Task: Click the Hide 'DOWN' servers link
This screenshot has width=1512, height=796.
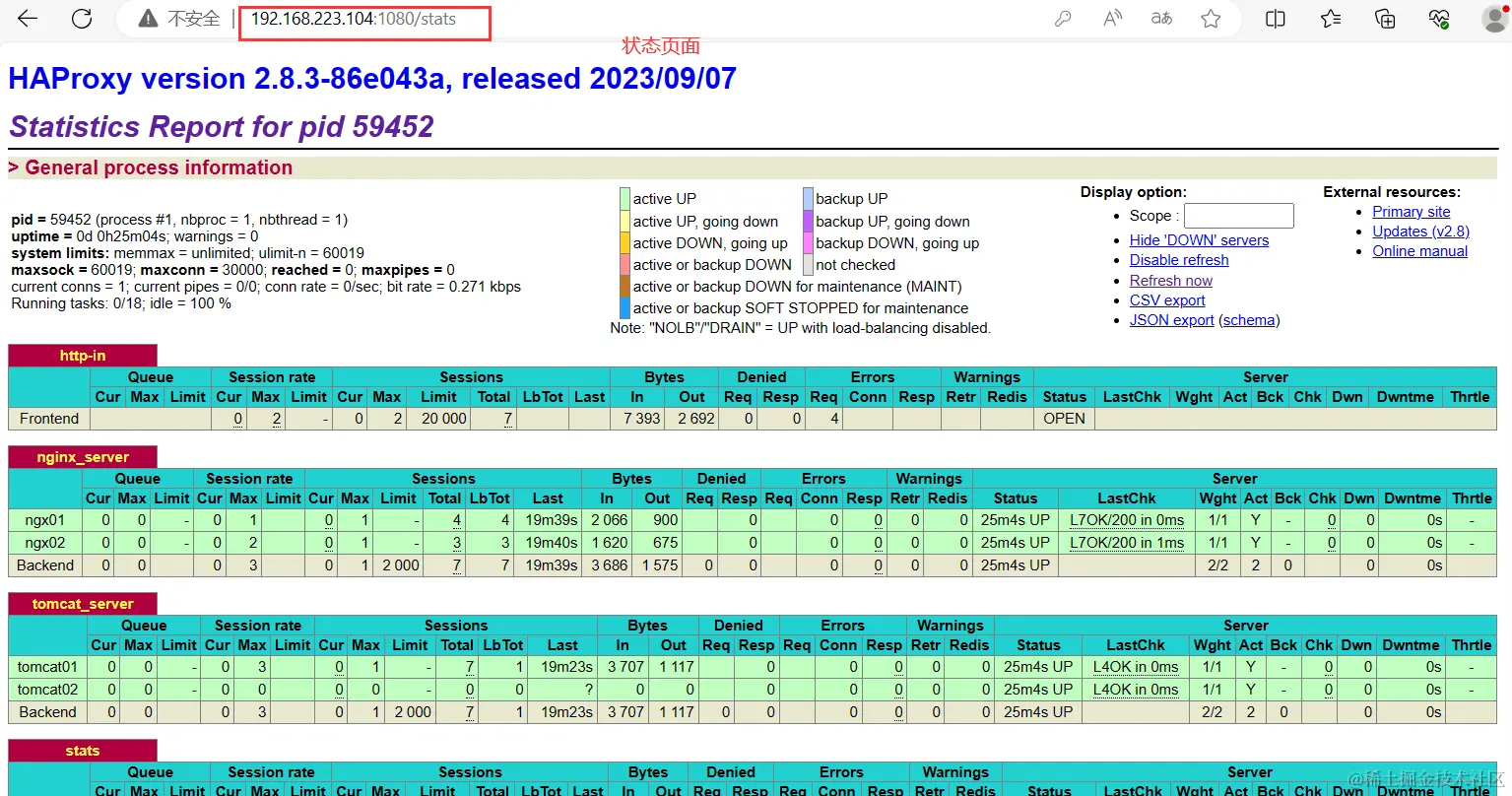Action: pyautogui.click(x=1199, y=240)
